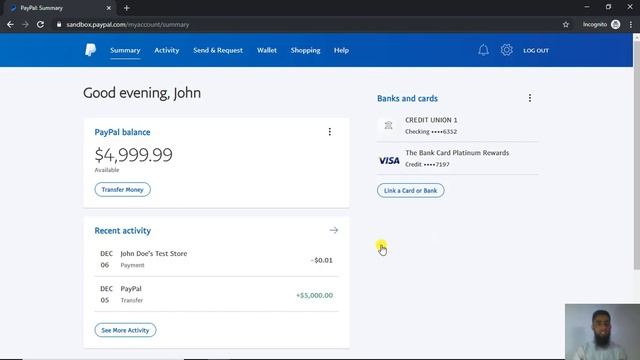Click the Transfer Money button
640x360 pixels.
click(x=122, y=189)
